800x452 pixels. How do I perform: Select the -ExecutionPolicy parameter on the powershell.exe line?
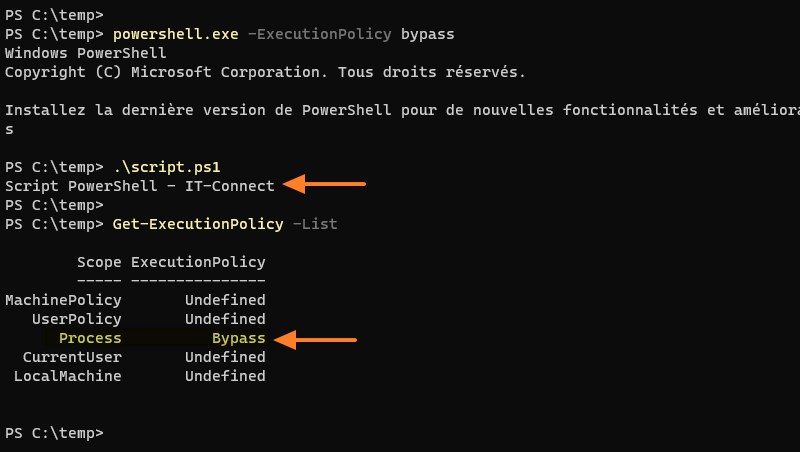(319, 34)
